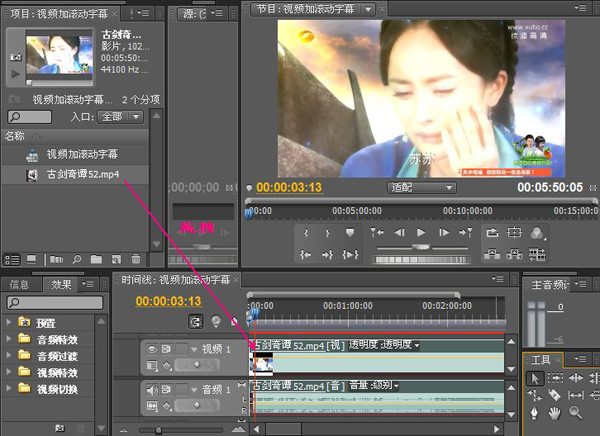Click Trim monitor button
Viewport: 600px width, 436px height.
(x=537, y=254)
